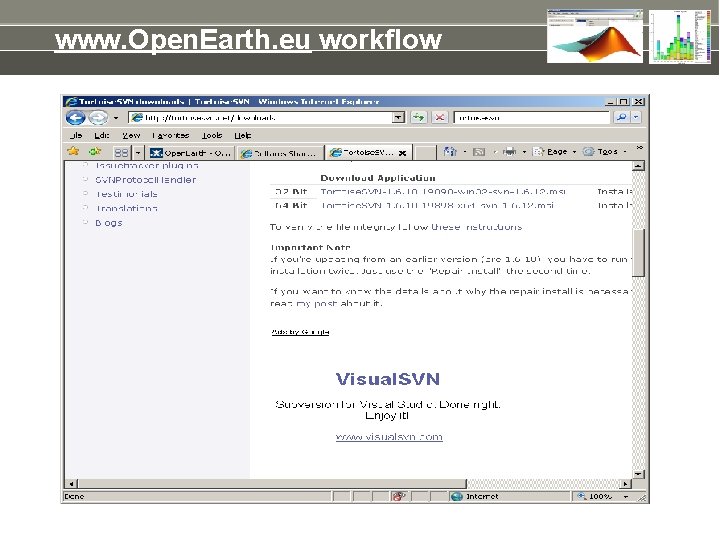Click the www.OpenEarth.eu slide title link
This screenshot has height=540, width=720.
[183, 39]
